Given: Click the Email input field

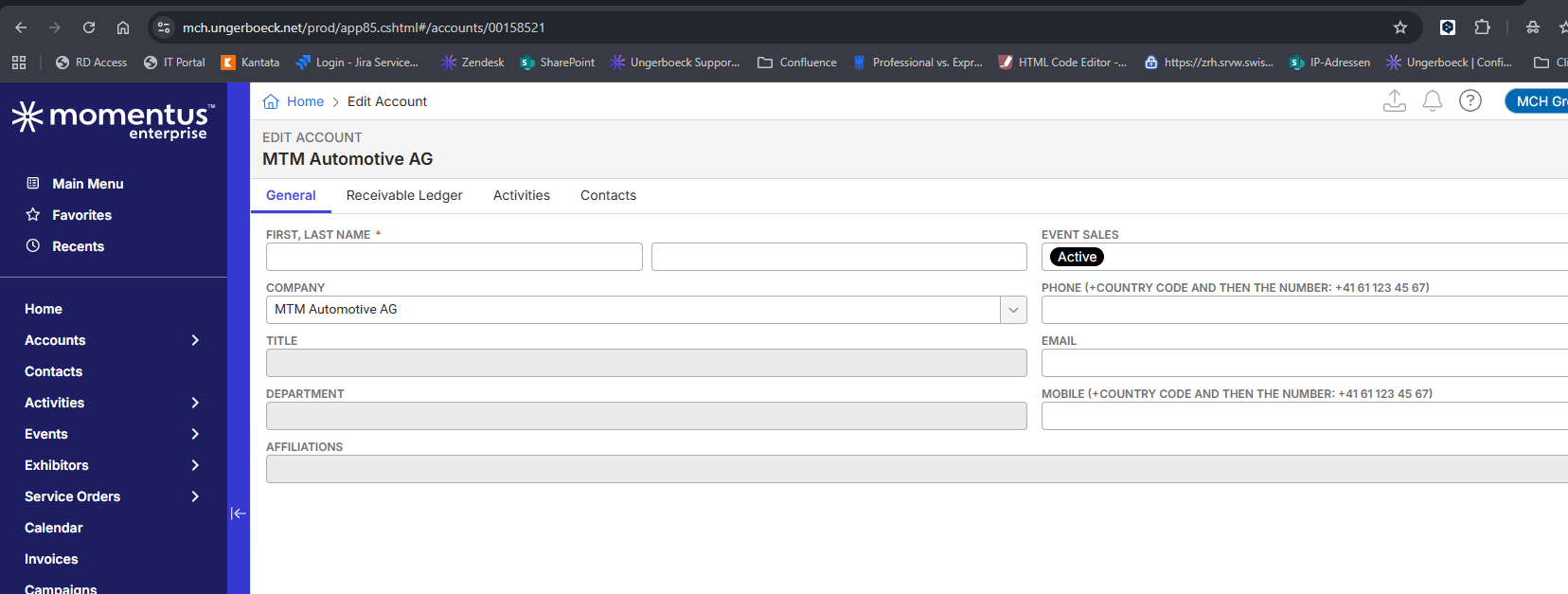Looking at the screenshot, I should tap(1305, 363).
